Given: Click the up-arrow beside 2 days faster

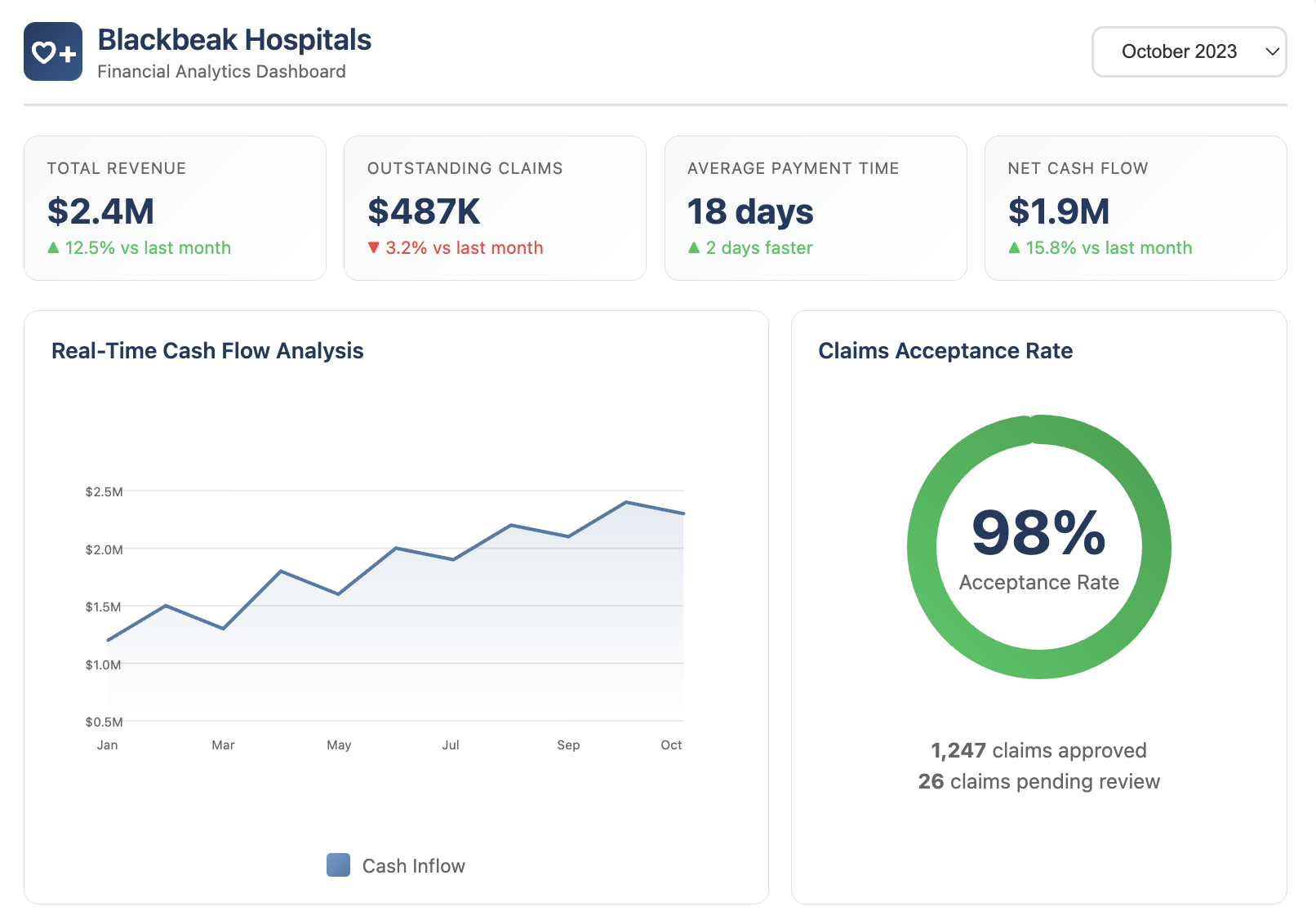Looking at the screenshot, I should [693, 247].
